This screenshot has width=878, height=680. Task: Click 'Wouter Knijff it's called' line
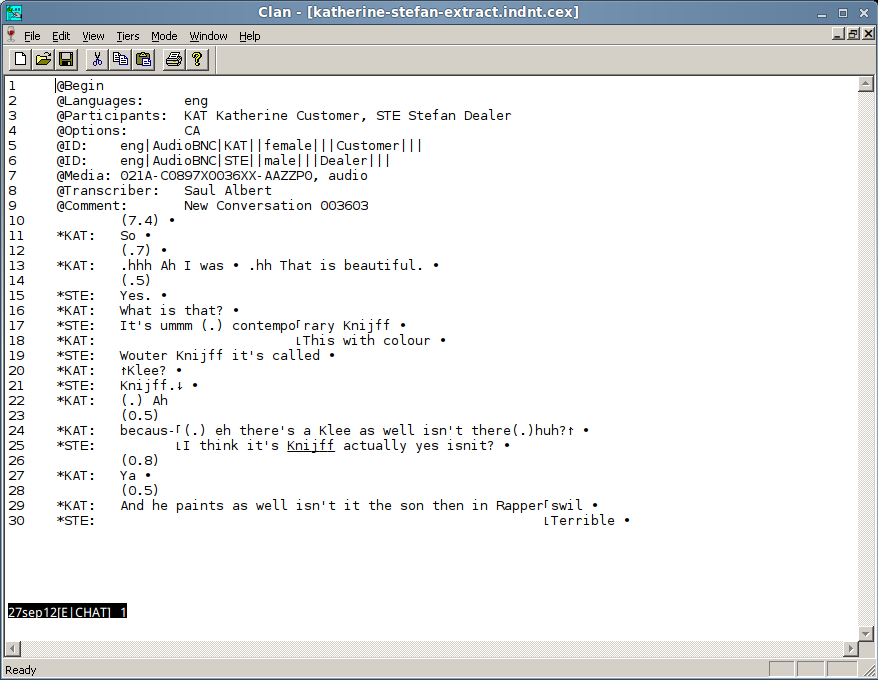220,356
